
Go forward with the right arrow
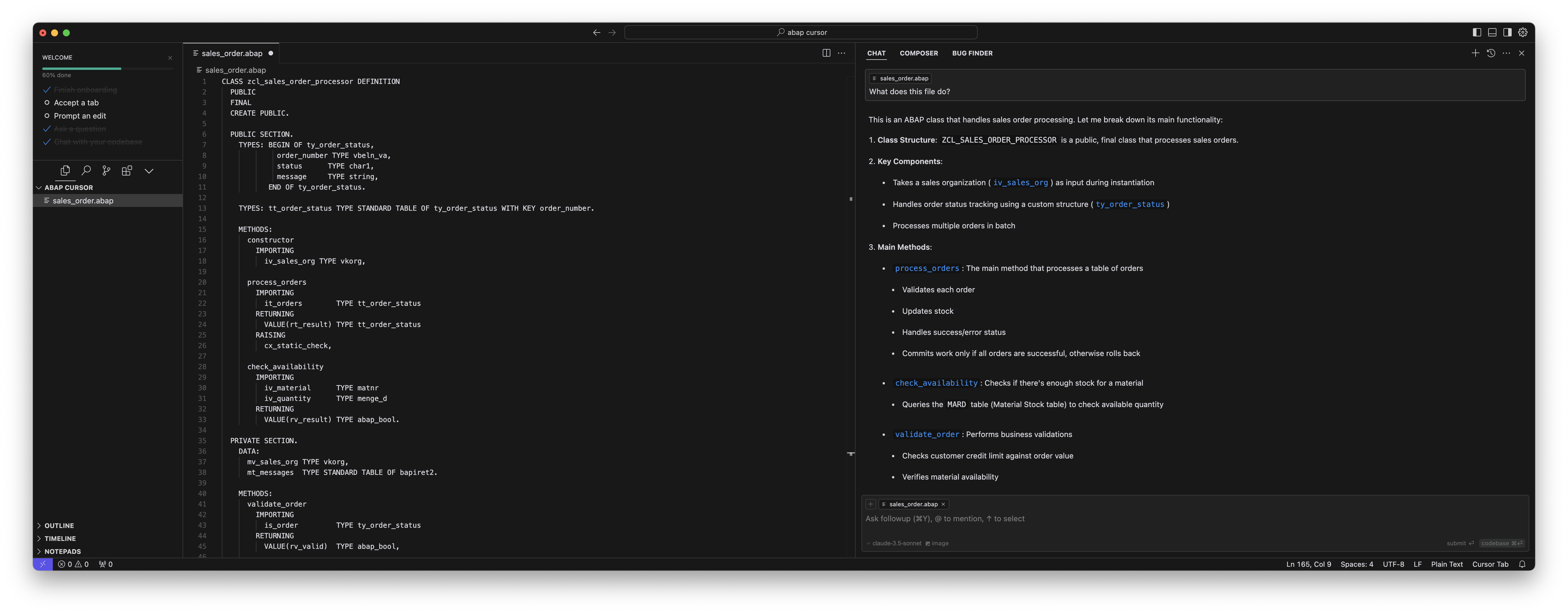point(612,32)
